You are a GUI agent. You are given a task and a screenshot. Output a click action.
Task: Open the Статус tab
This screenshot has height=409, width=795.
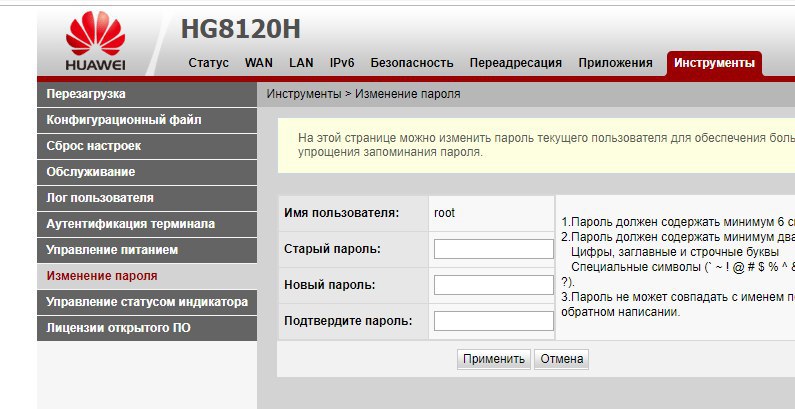(208, 63)
